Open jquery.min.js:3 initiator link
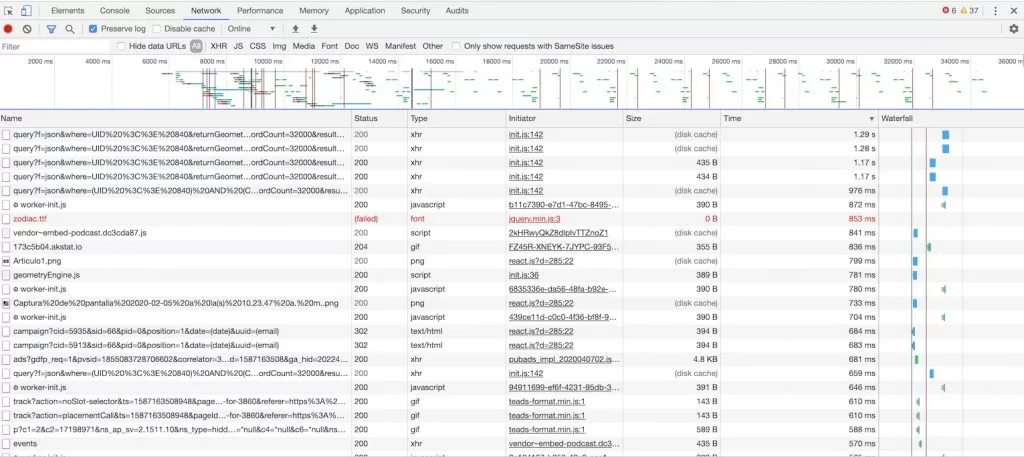Viewport: 1024px width, 457px height. click(534, 219)
